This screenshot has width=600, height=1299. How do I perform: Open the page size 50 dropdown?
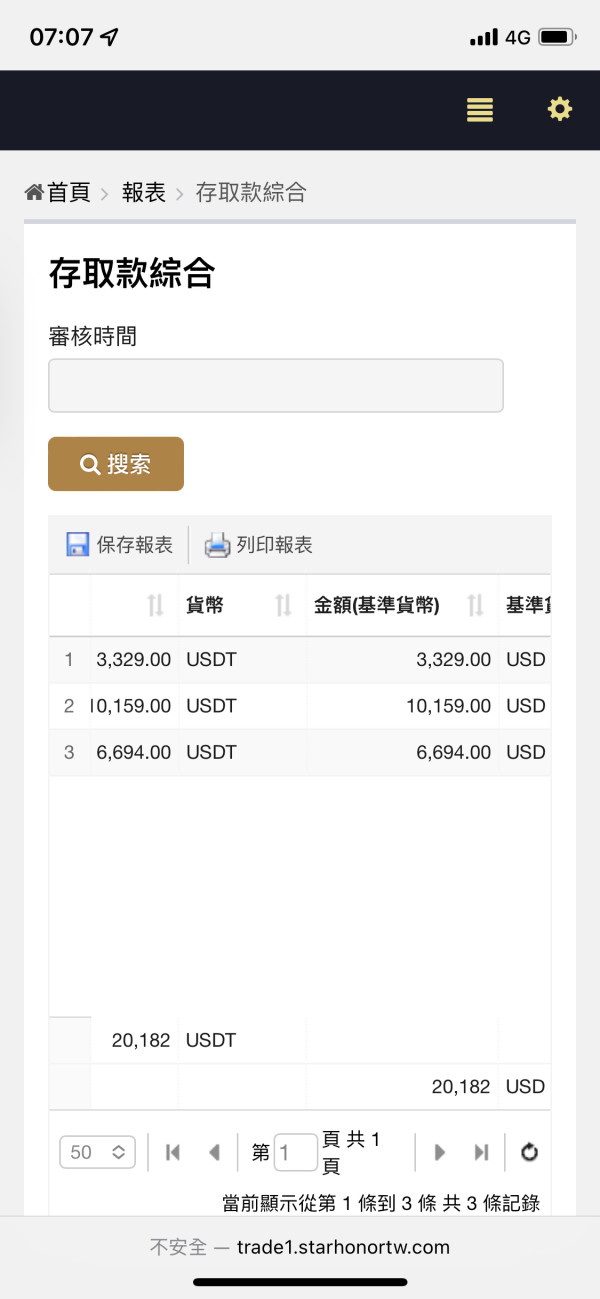(x=97, y=1152)
